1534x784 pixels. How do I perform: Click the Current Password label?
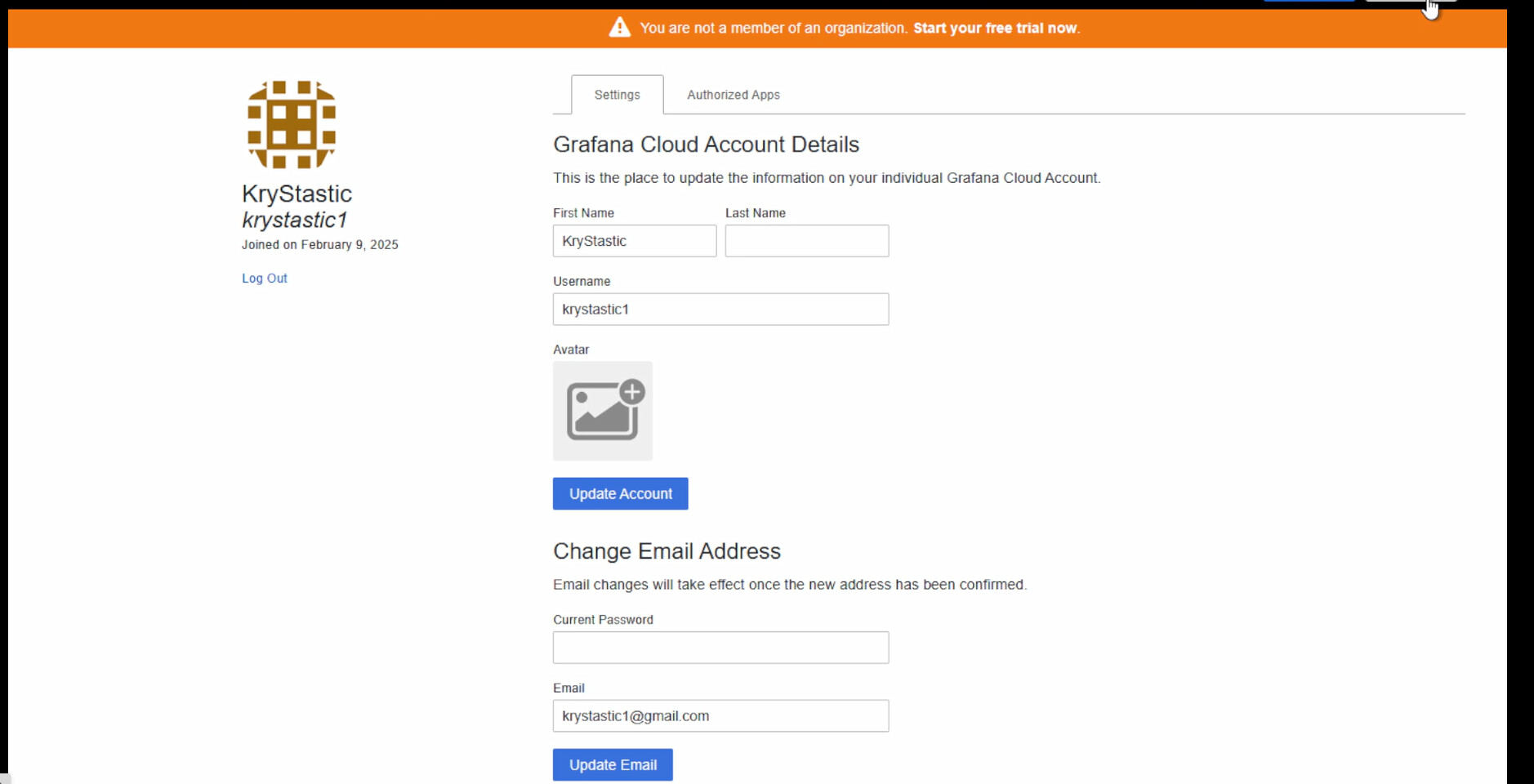(603, 620)
